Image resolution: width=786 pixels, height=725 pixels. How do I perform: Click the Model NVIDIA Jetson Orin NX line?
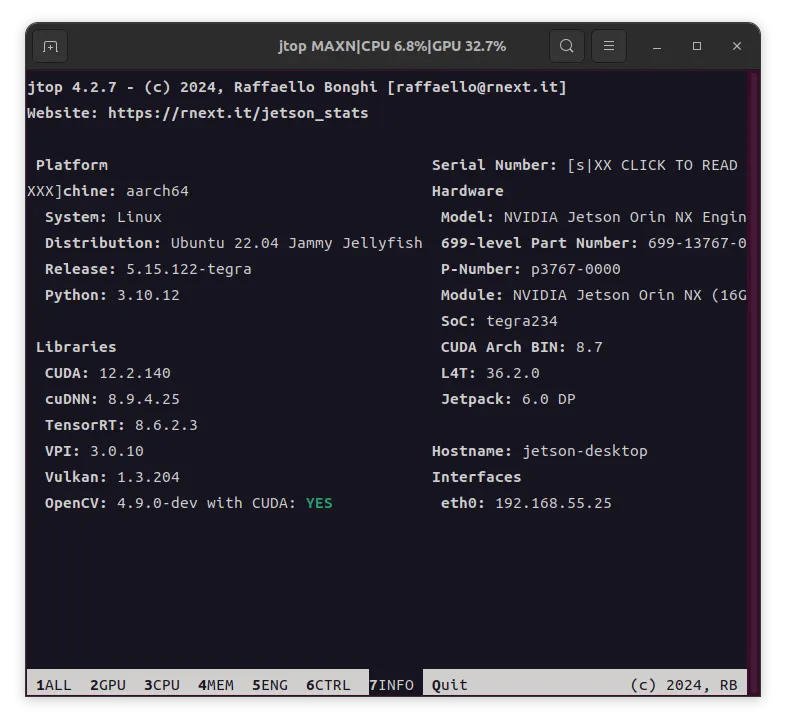point(594,217)
